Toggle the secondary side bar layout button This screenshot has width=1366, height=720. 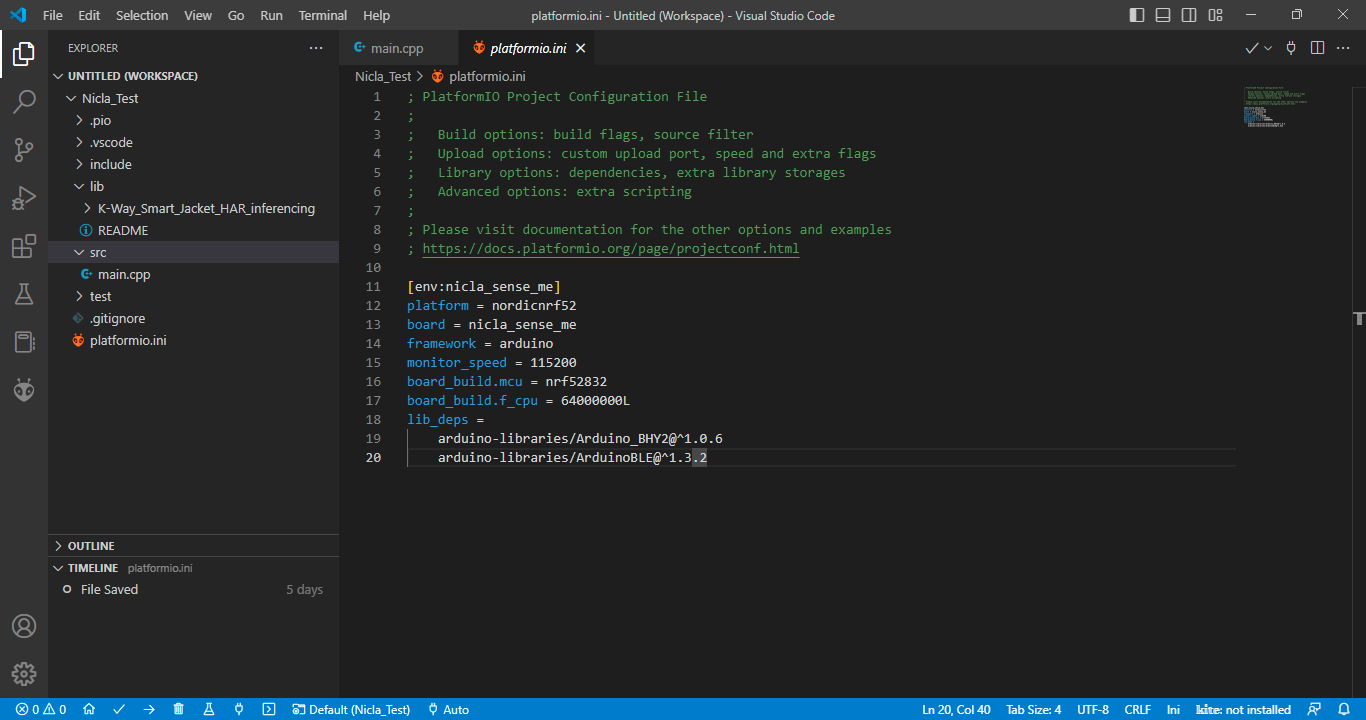1189,15
